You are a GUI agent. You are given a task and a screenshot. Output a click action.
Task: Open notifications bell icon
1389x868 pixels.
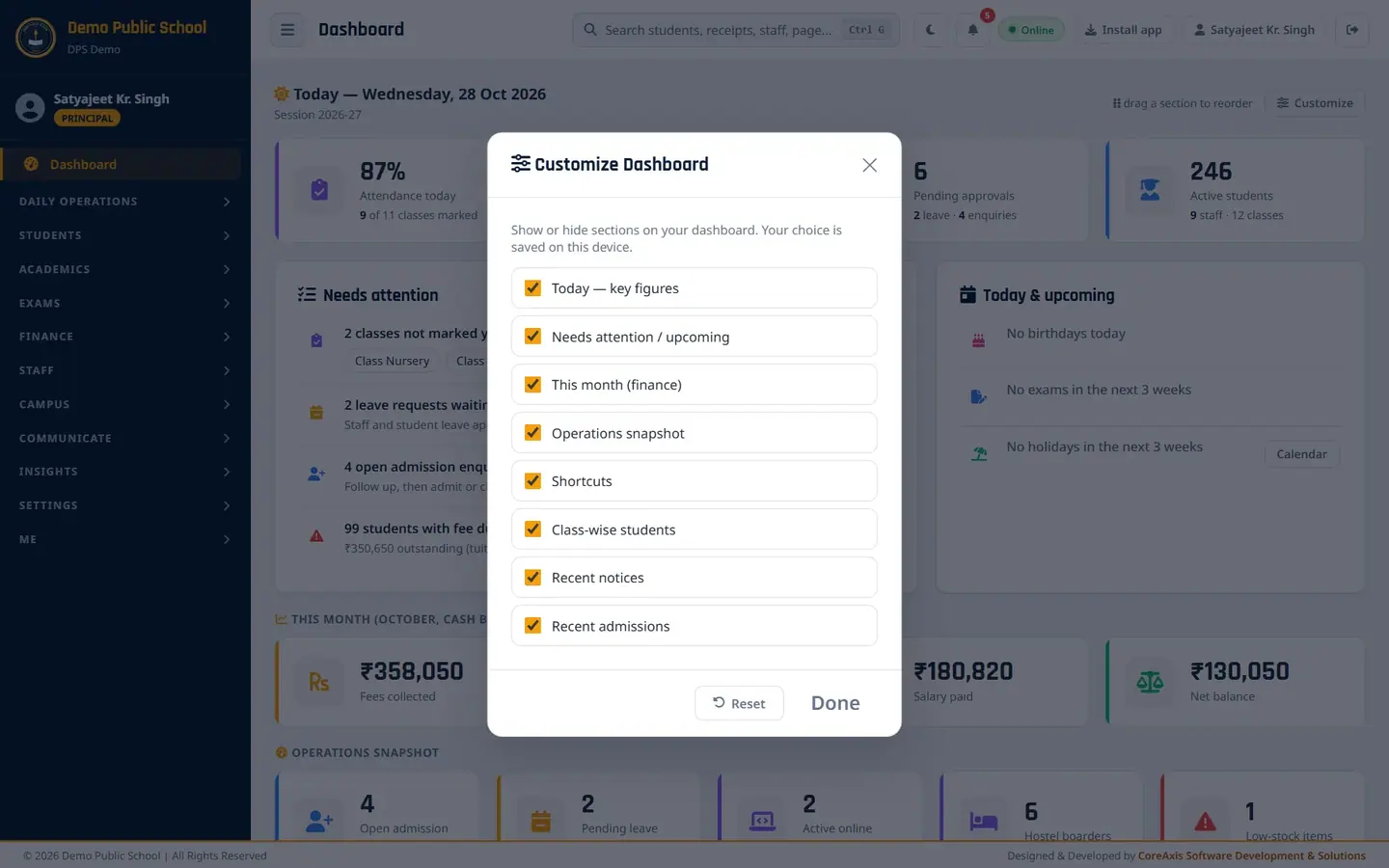tap(972, 30)
